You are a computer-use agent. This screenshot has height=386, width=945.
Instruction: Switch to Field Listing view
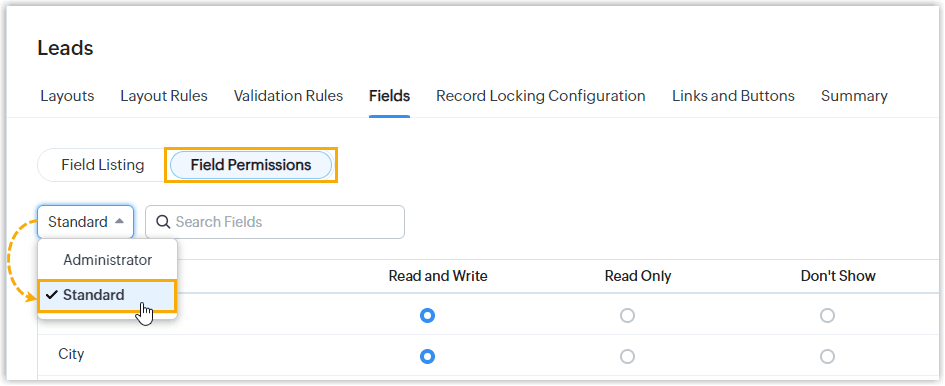[x=102, y=165]
